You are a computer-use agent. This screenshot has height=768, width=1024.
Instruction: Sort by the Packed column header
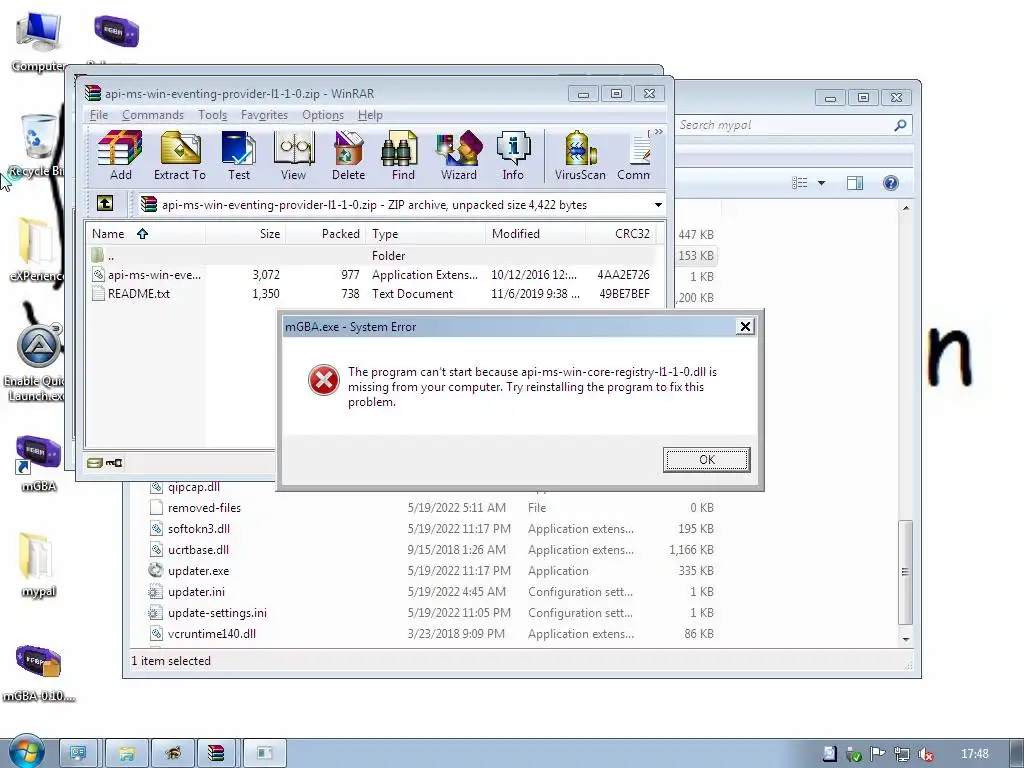[x=326, y=234]
